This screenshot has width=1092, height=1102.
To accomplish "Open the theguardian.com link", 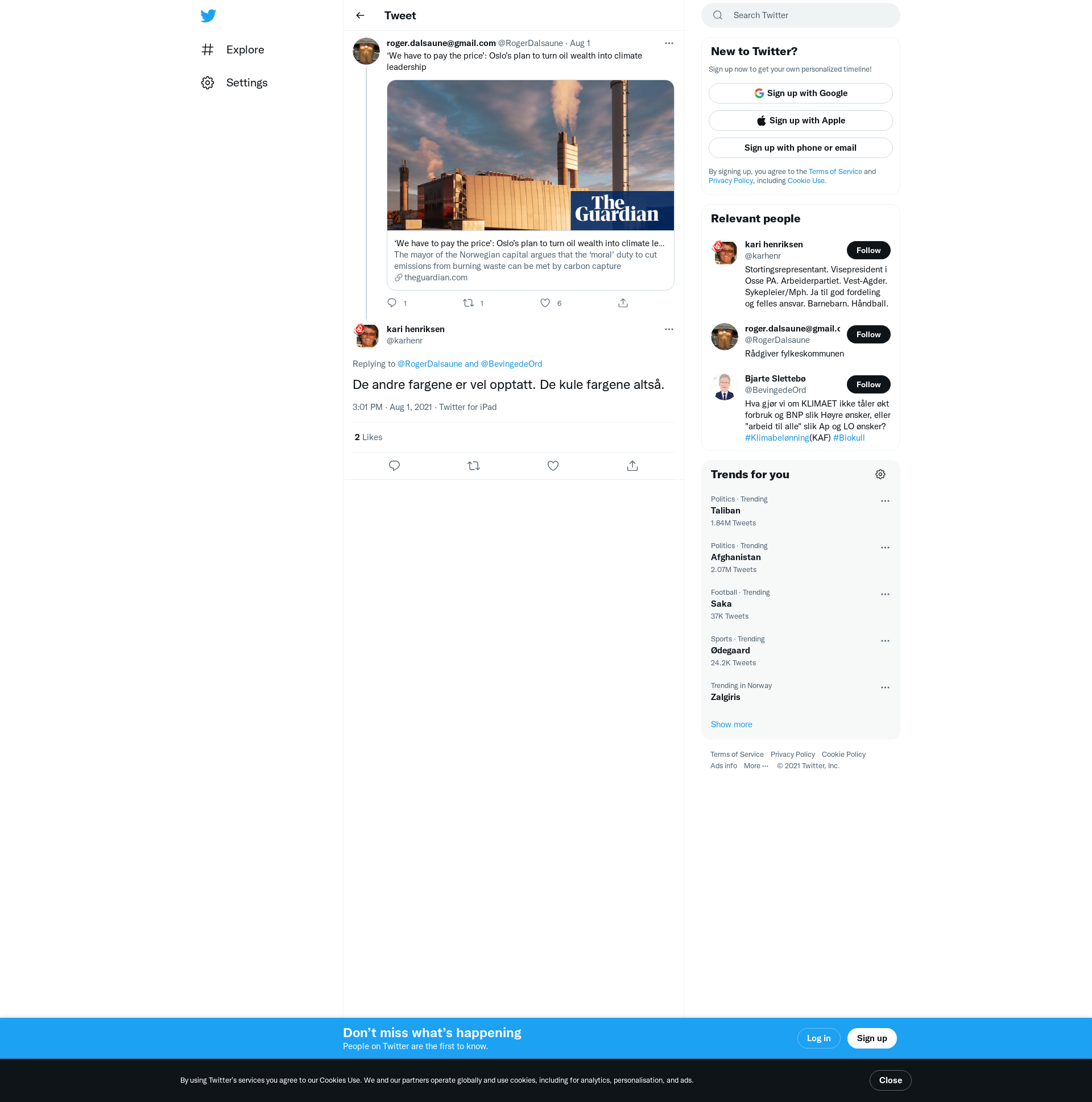I will click(x=435, y=278).
